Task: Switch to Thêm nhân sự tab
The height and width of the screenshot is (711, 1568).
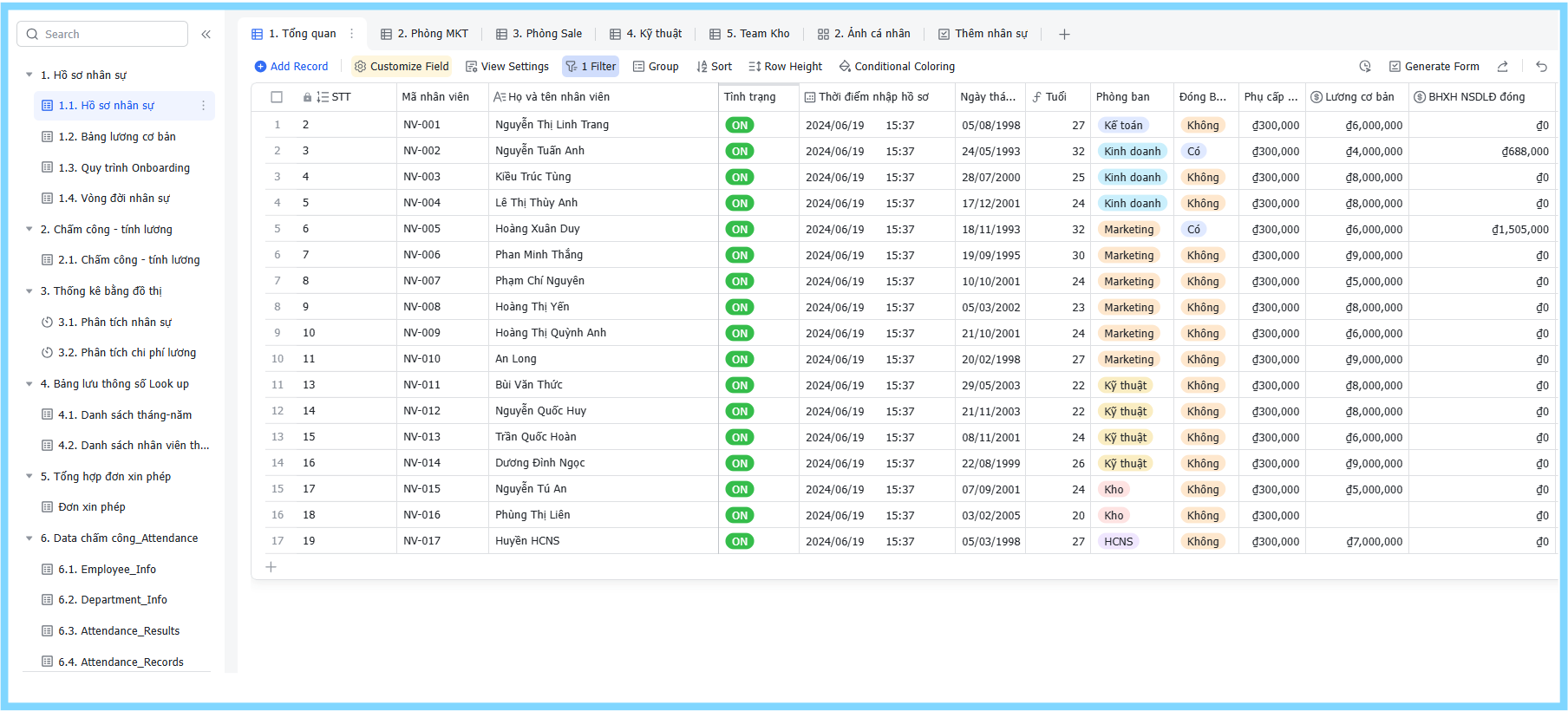Action: [x=983, y=34]
